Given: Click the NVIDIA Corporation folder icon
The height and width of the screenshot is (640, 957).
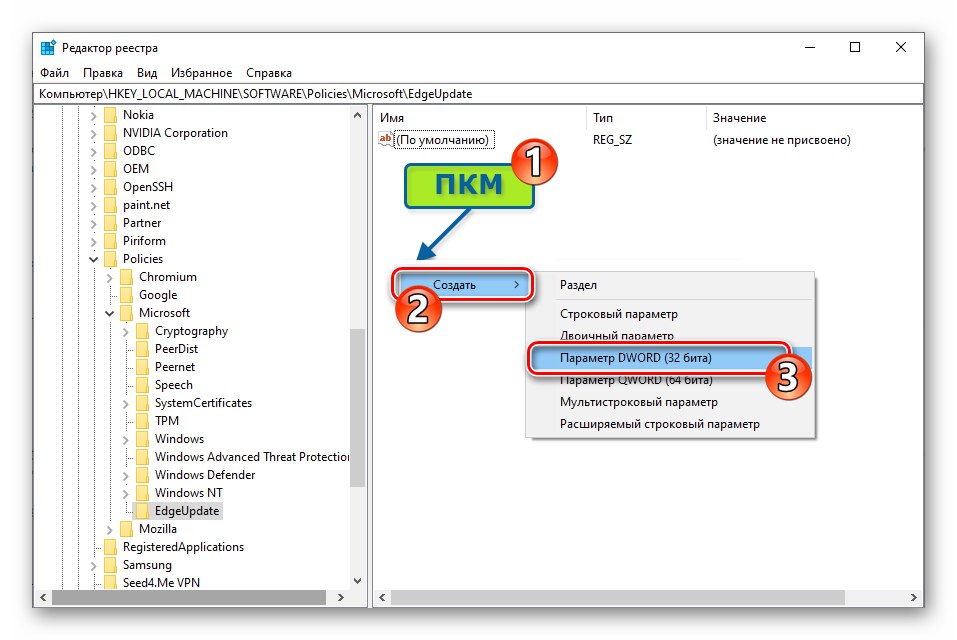Looking at the screenshot, I should point(110,133).
